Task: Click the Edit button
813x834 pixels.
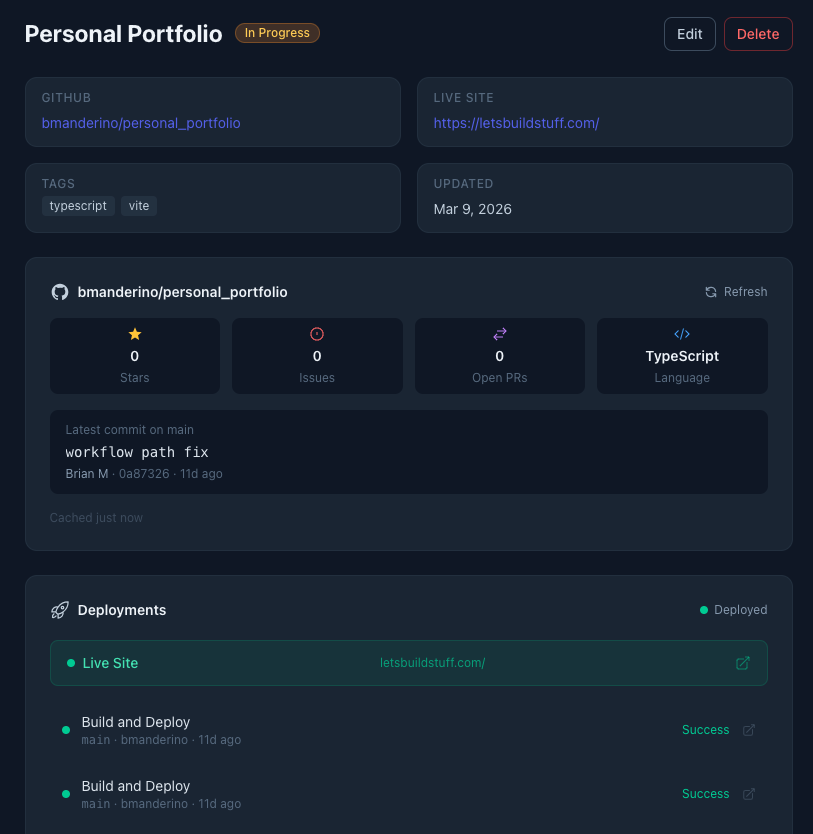Action: (x=689, y=33)
